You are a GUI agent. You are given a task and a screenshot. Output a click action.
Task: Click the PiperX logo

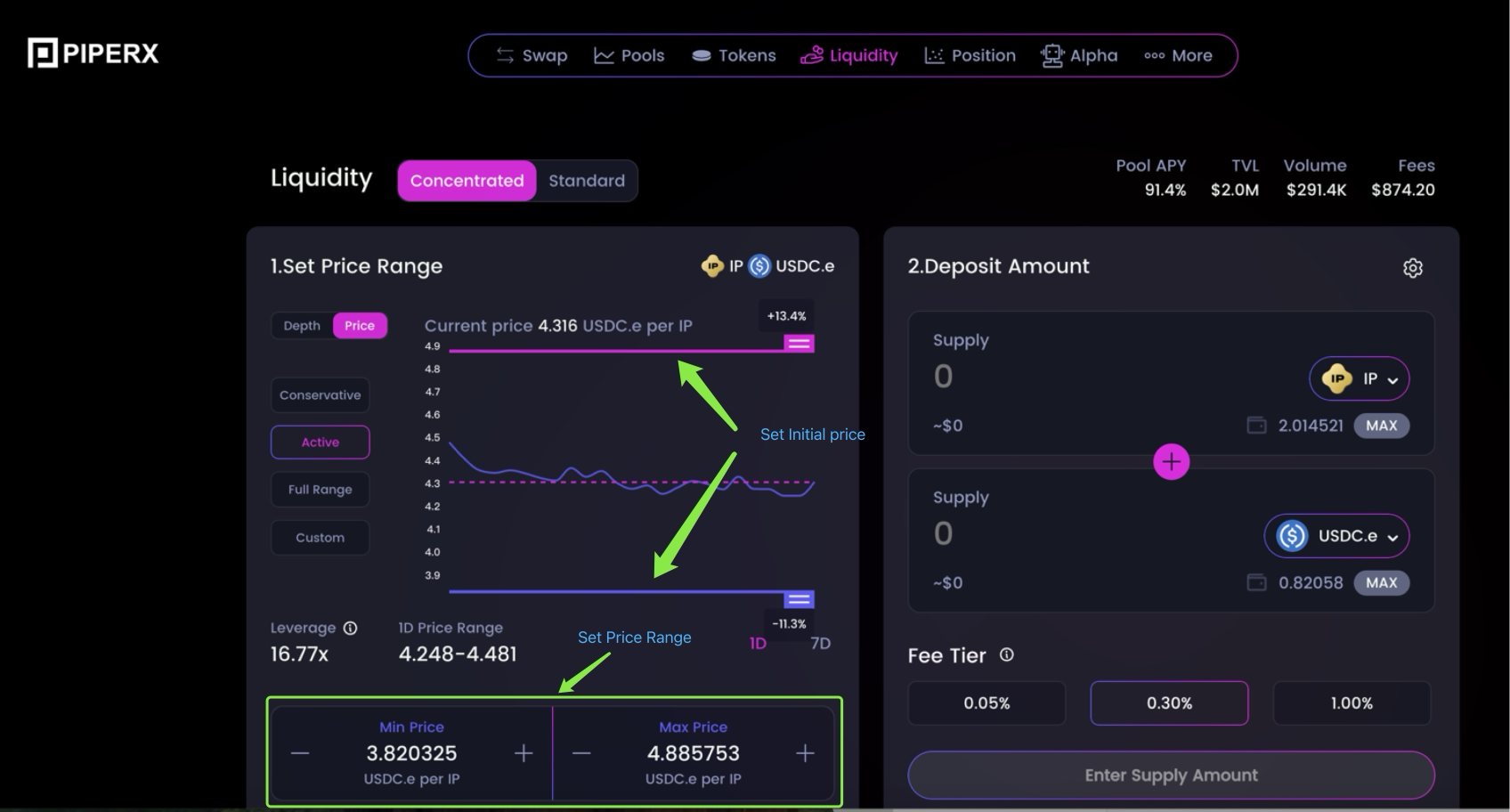point(93,53)
